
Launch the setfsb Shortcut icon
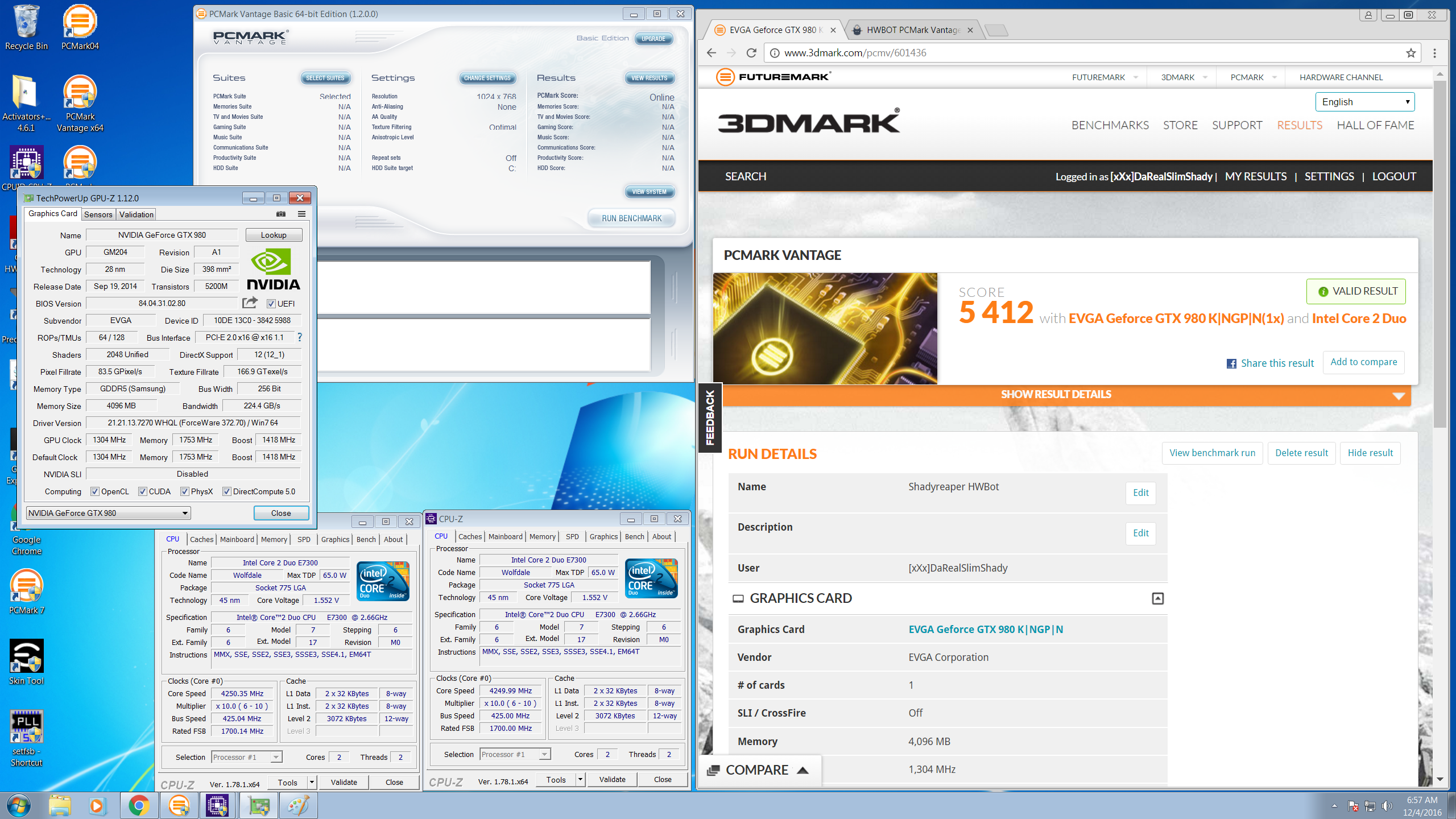coord(26,738)
